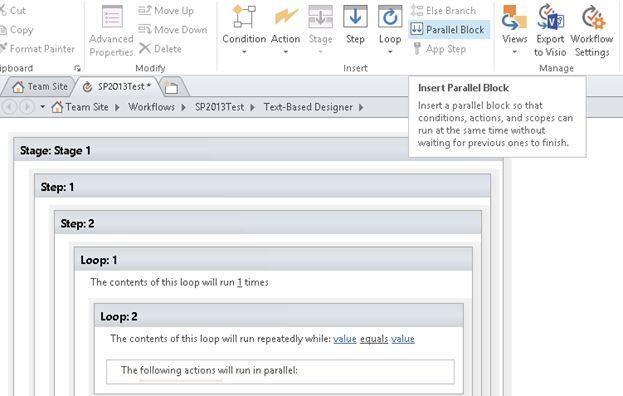Click Delete in Modify group
Screen dimensions: 623x396
[160, 49]
